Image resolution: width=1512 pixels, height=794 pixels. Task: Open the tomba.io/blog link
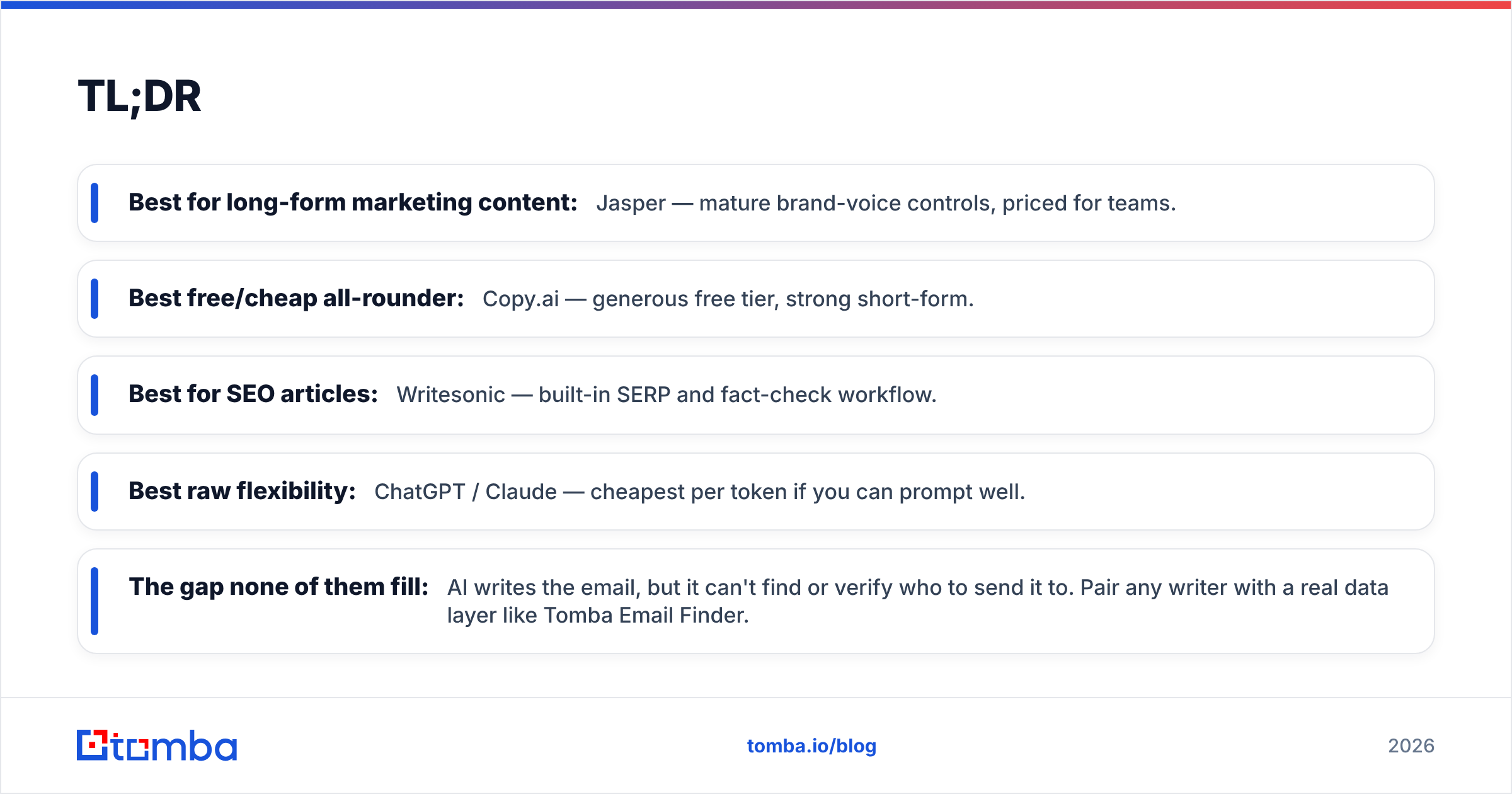click(x=811, y=746)
